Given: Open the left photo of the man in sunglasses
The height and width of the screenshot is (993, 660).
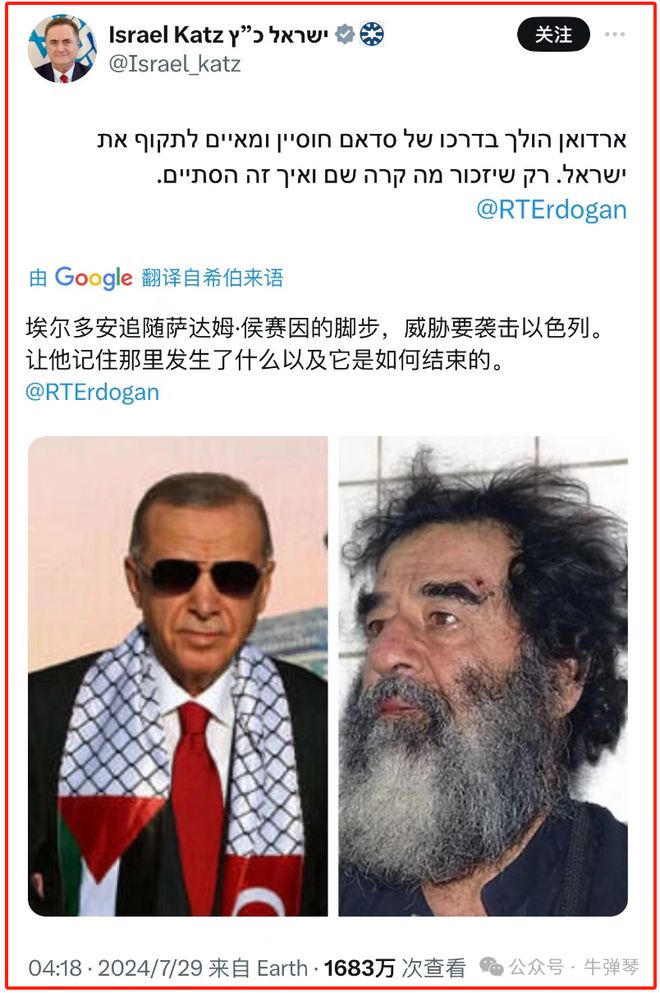Looking at the screenshot, I should (x=178, y=676).
